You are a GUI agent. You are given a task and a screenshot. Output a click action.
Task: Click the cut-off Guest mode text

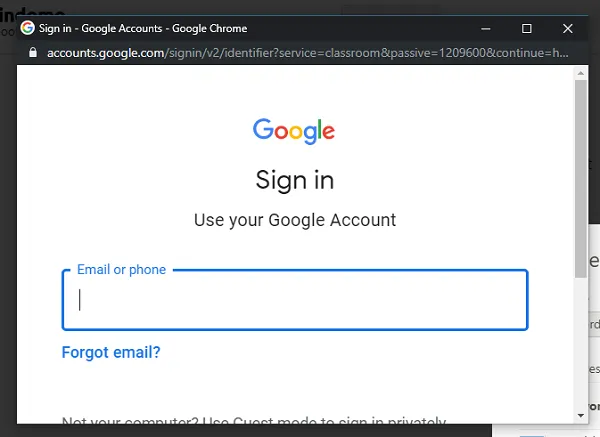(254, 420)
